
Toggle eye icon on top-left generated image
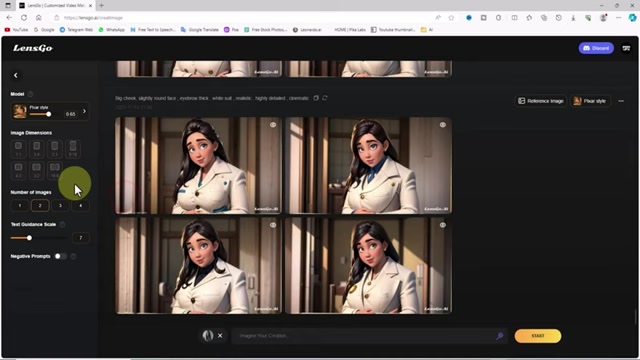click(273, 125)
